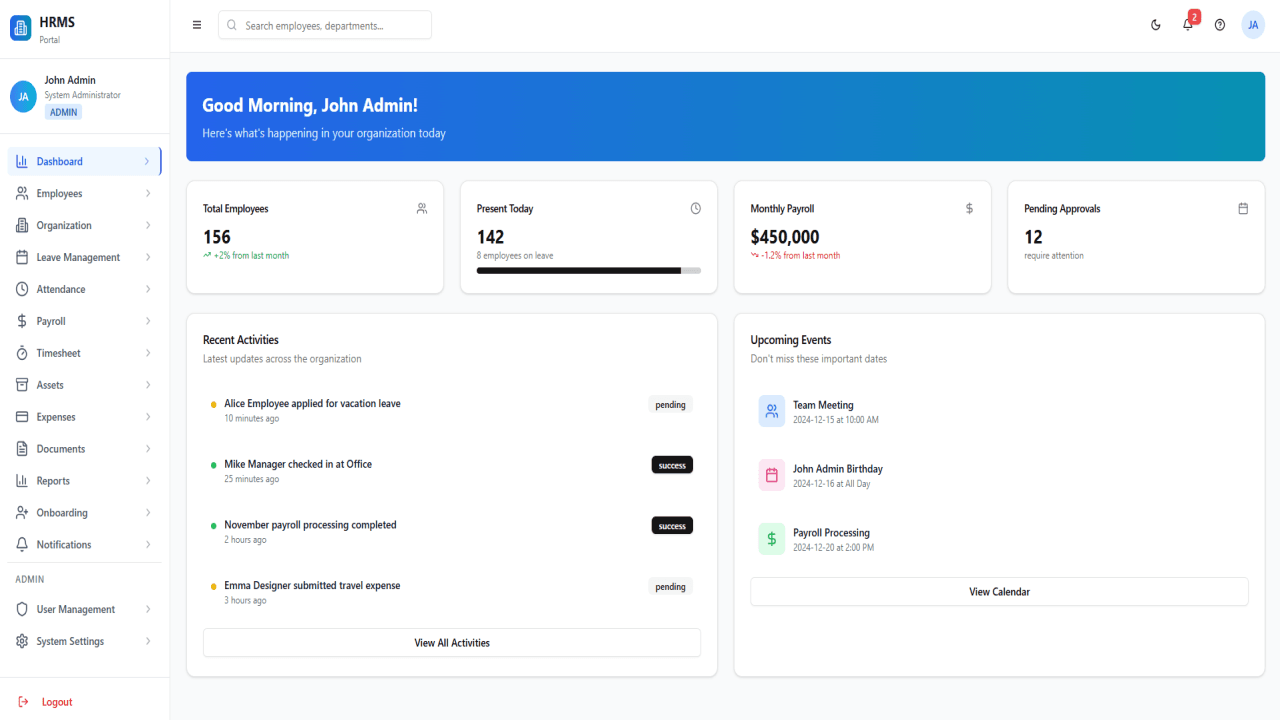Screen dimensions: 1280x720
Task: Open the help question mark icon
Action: (1220, 25)
